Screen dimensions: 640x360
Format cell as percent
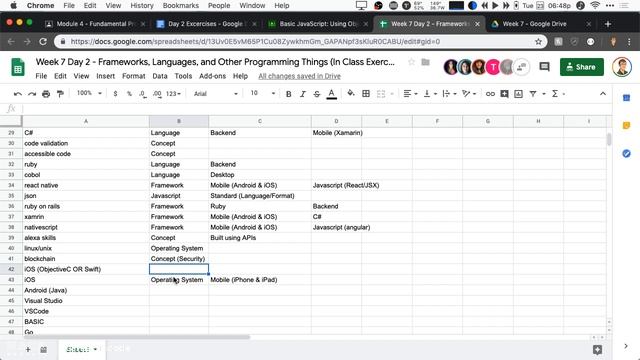pos(129,94)
